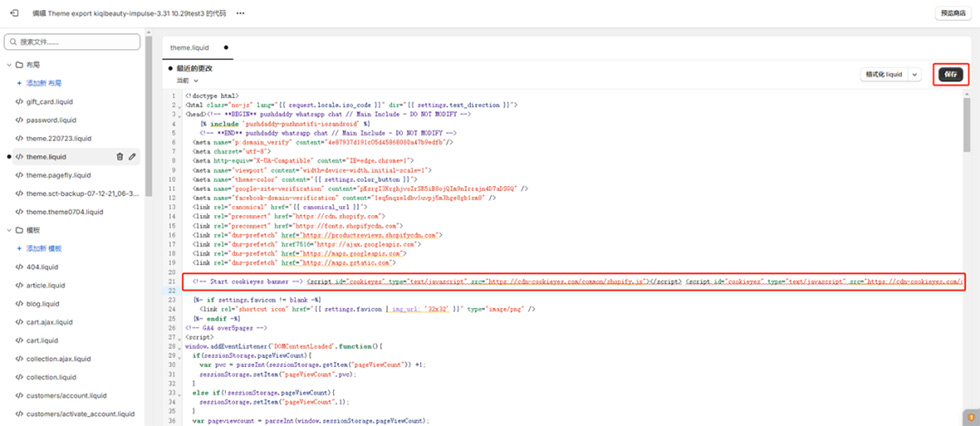
Task: Click the unsaved dot on theme.liquid tab
Action: point(225,47)
